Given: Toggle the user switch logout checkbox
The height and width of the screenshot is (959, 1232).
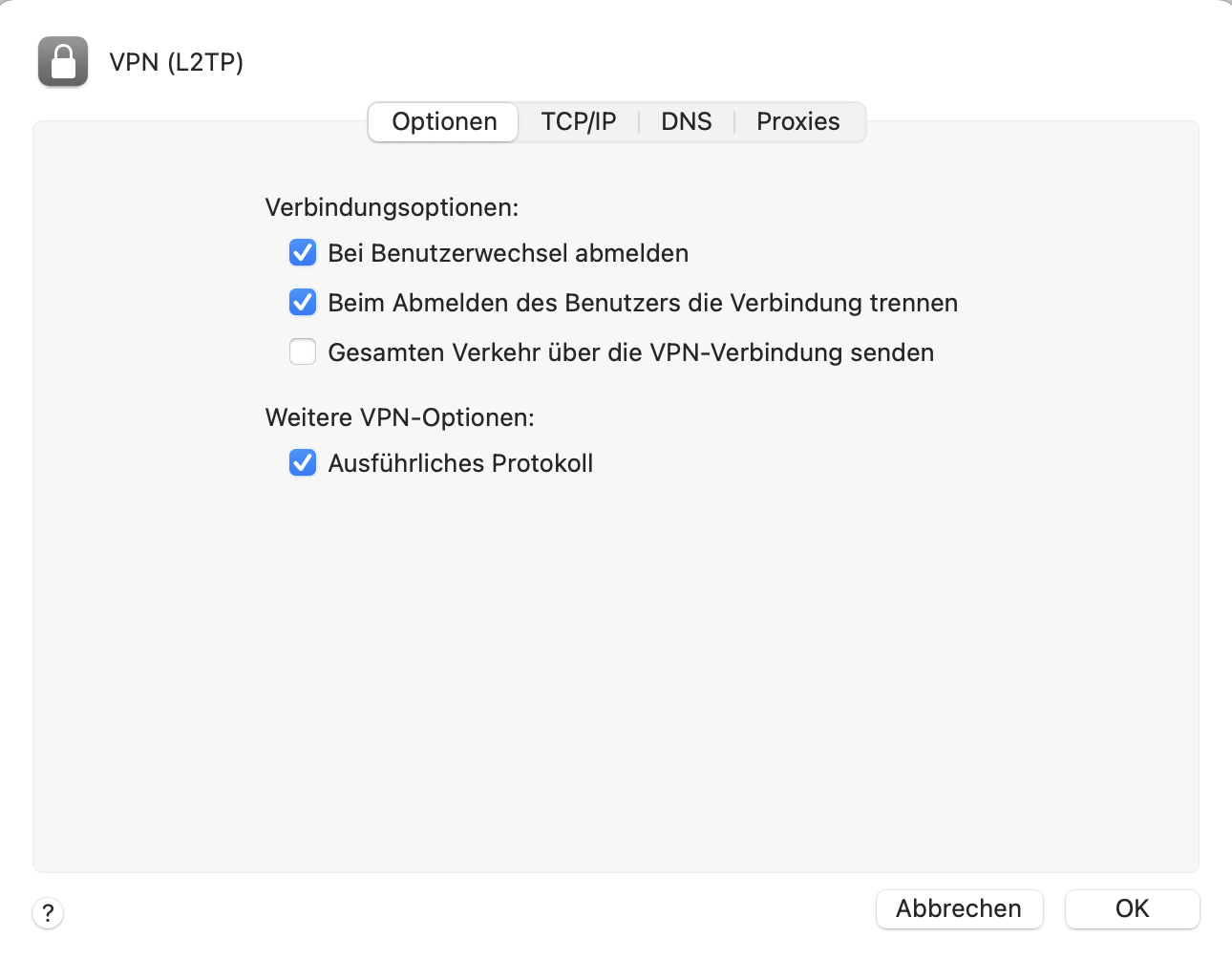Looking at the screenshot, I should click(302, 252).
